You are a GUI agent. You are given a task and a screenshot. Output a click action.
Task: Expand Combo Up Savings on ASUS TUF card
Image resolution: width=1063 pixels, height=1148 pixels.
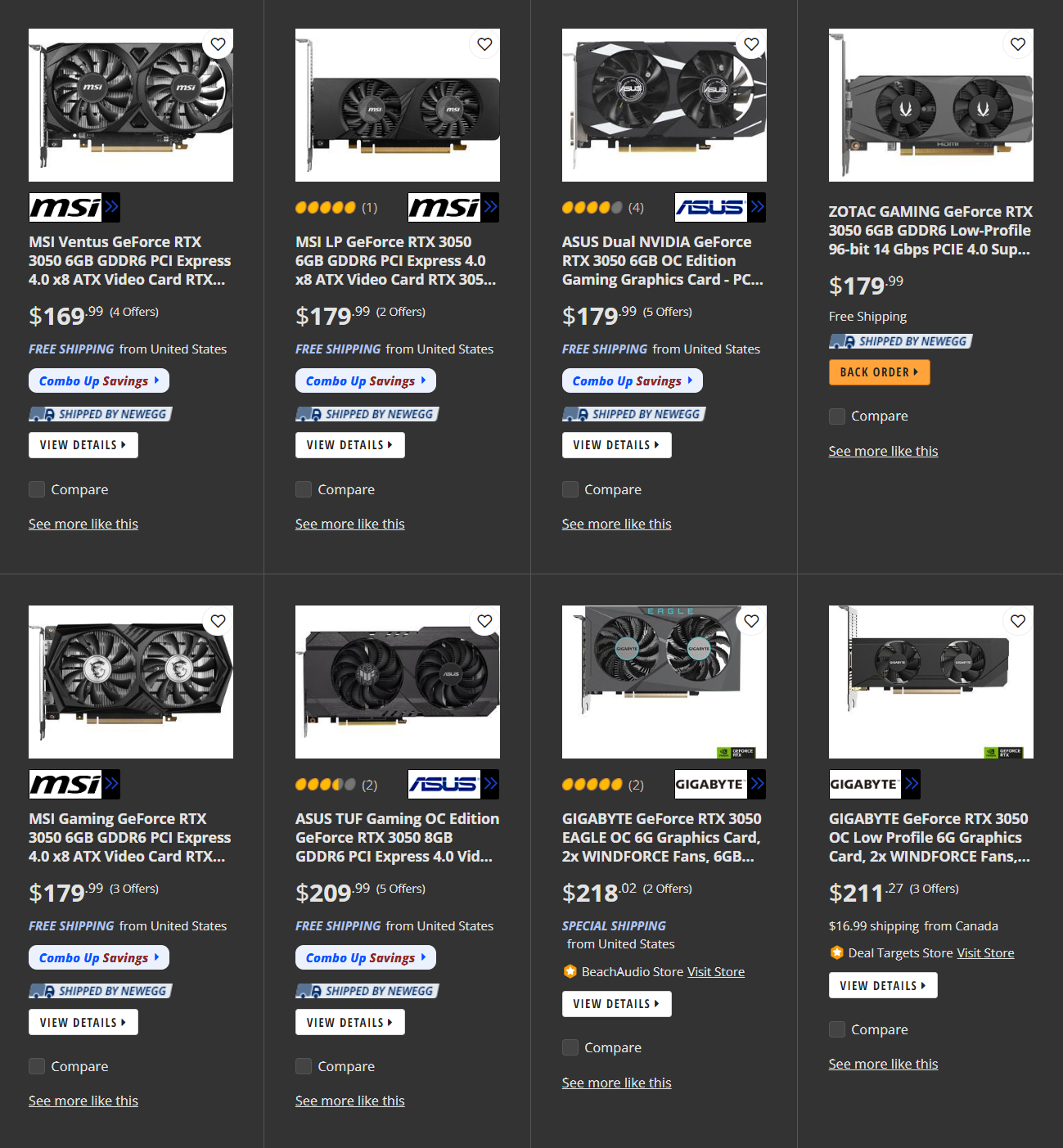366,957
